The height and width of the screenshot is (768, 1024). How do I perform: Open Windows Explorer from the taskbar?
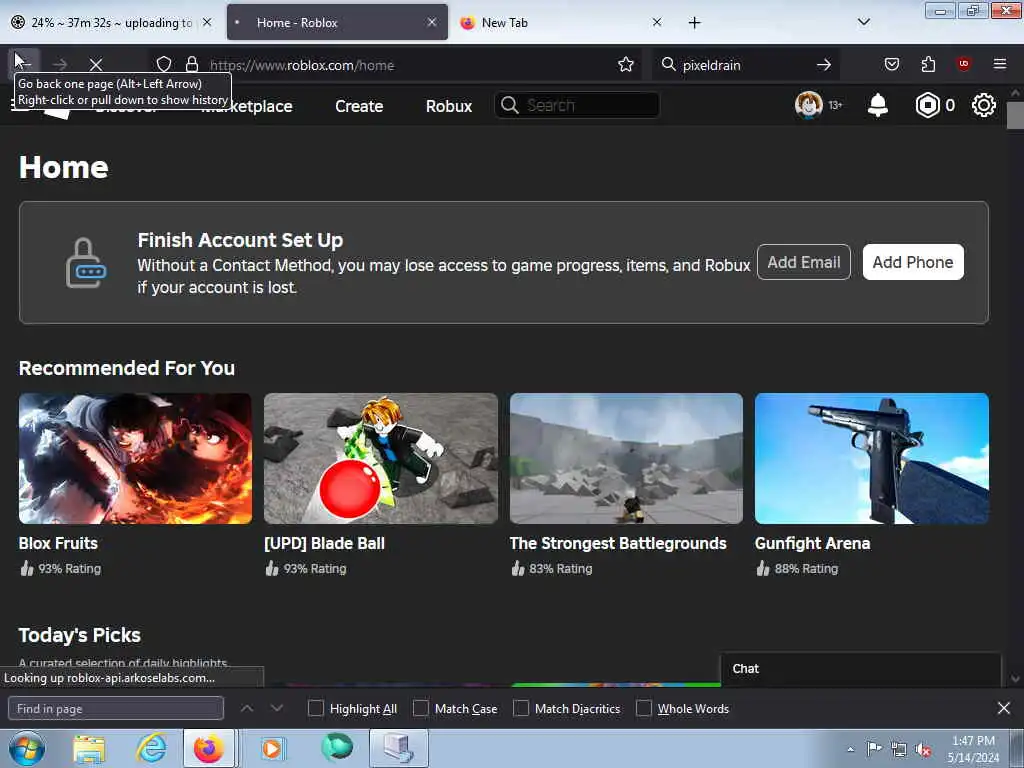(x=89, y=749)
